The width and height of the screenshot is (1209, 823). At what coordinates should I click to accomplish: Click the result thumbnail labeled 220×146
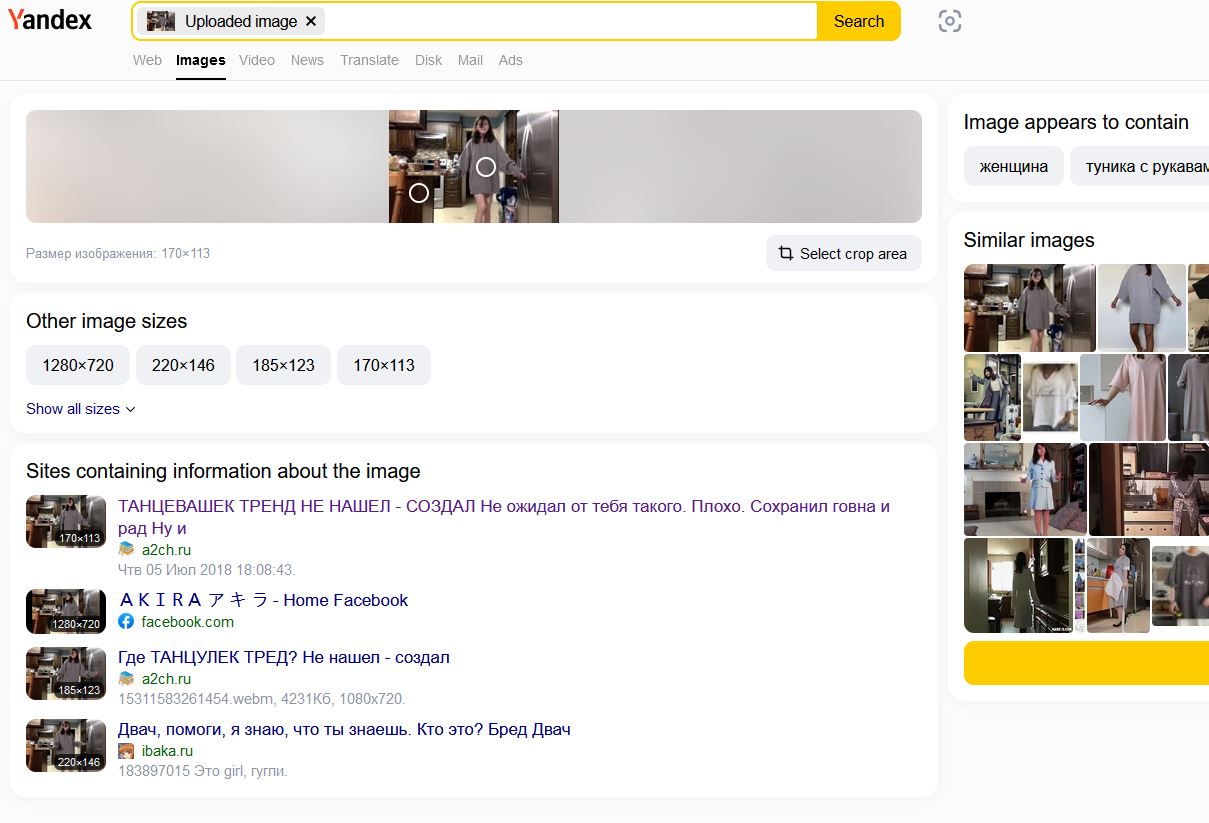tap(66, 745)
